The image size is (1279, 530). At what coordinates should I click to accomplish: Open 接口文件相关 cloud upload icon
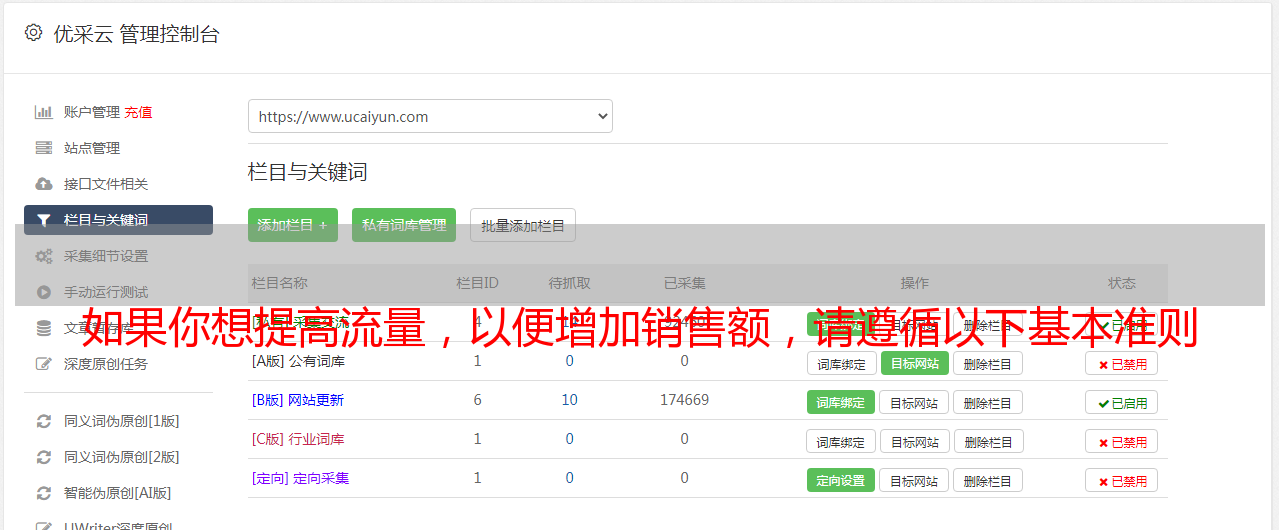[44, 184]
